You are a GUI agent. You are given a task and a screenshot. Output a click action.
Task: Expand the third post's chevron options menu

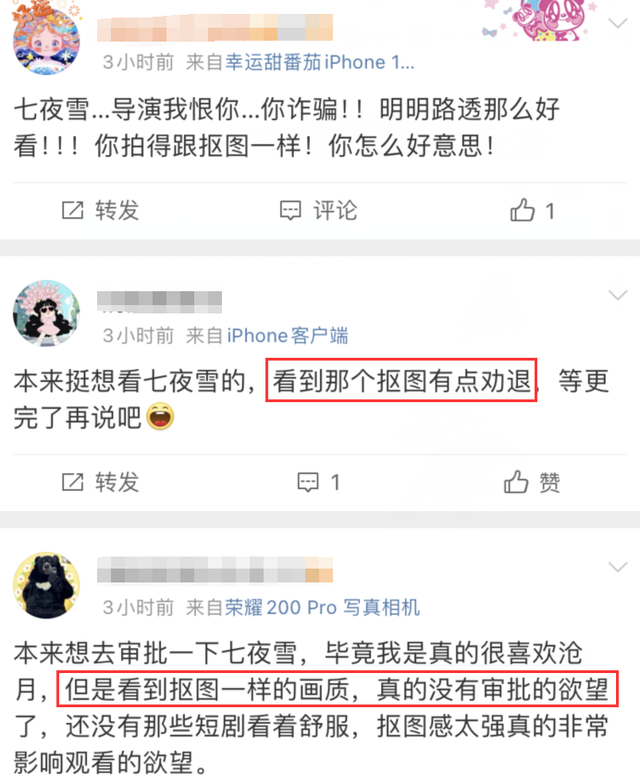(x=618, y=568)
